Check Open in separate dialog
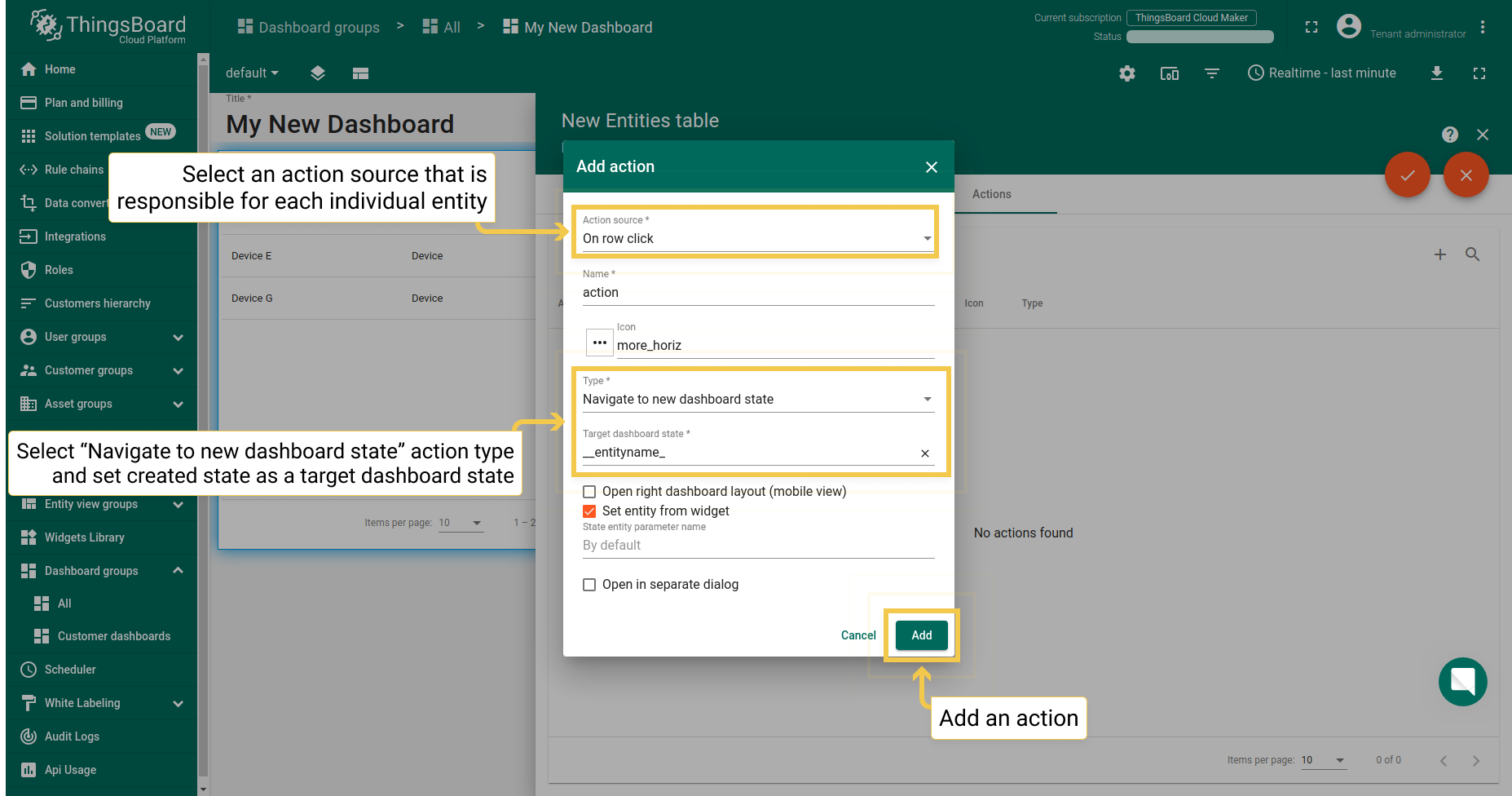 coord(589,585)
